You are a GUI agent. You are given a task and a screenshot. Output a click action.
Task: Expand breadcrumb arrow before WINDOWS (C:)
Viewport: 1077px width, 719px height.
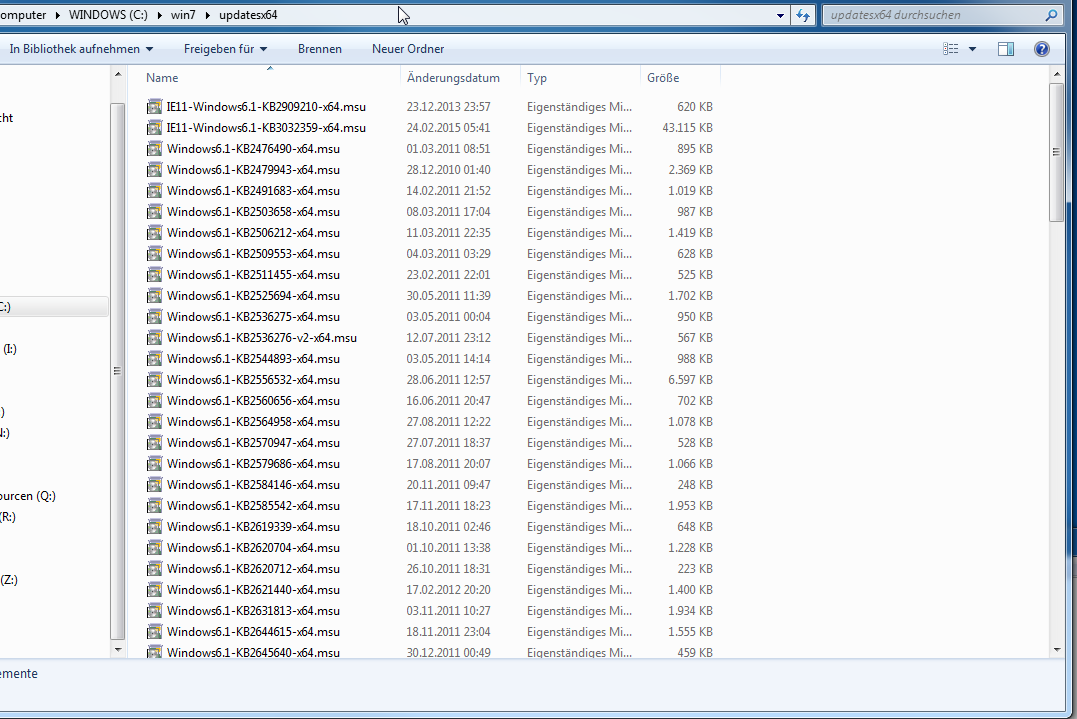(x=58, y=15)
